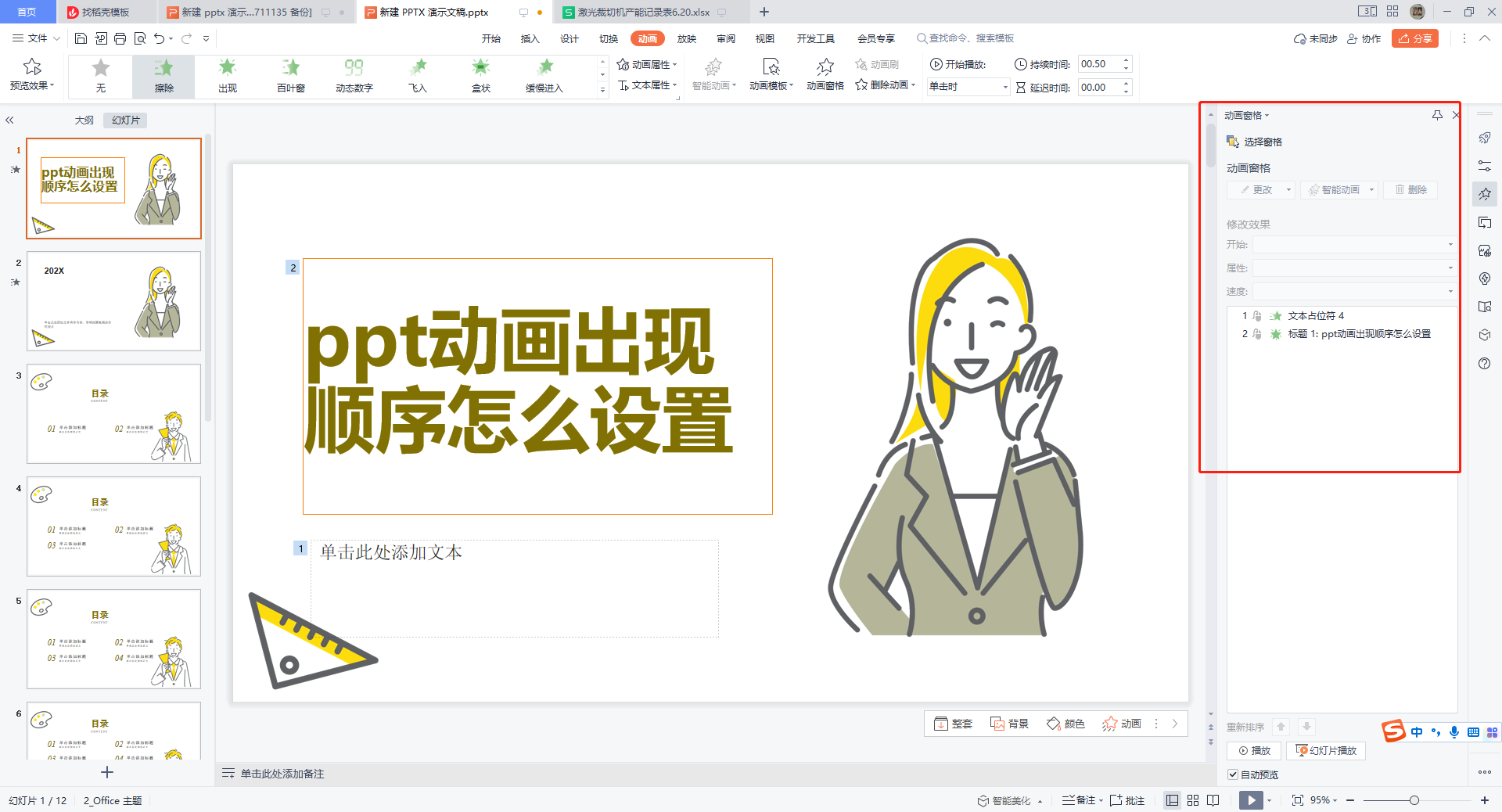This screenshot has width=1502, height=812.
Task: Click the redo arrow icon
Action: [186, 38]
